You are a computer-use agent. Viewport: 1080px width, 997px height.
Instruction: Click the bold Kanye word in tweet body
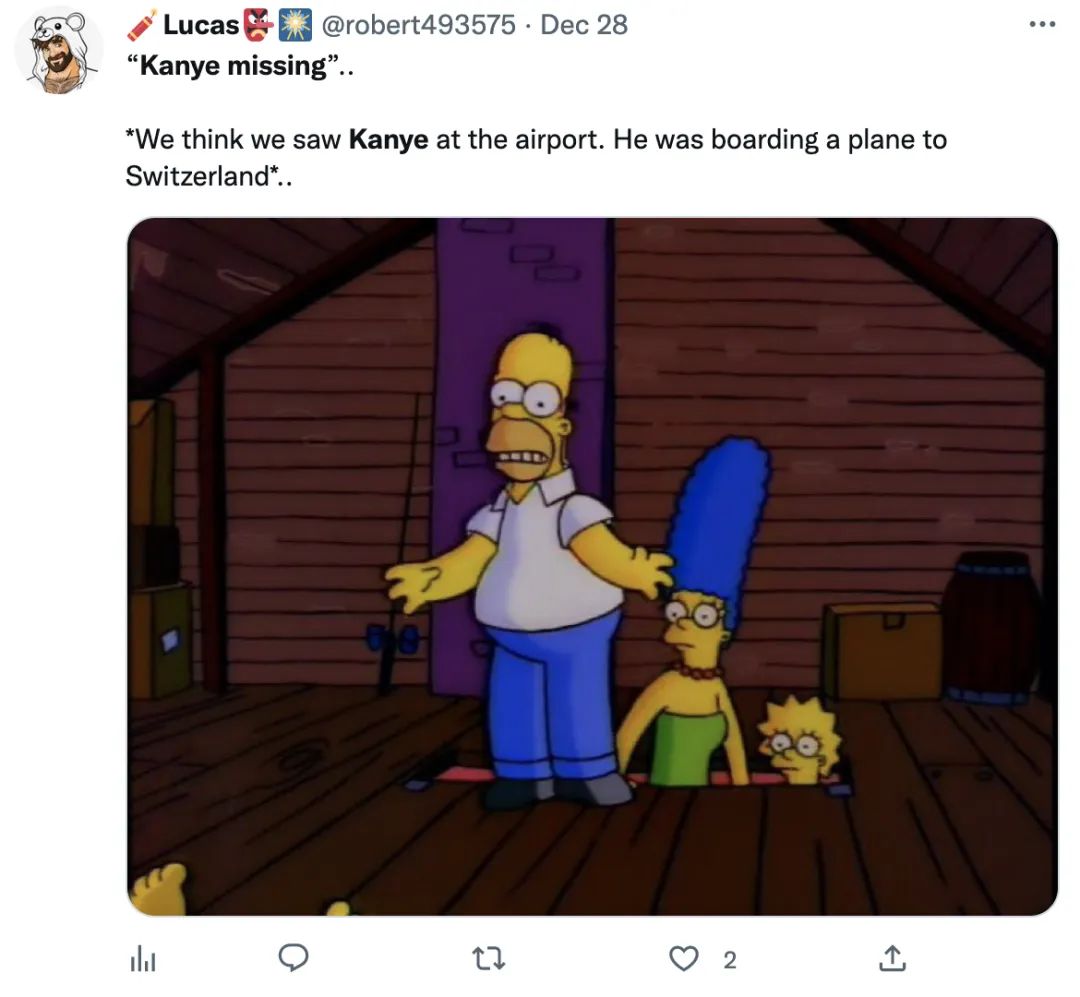coord(388,140)
